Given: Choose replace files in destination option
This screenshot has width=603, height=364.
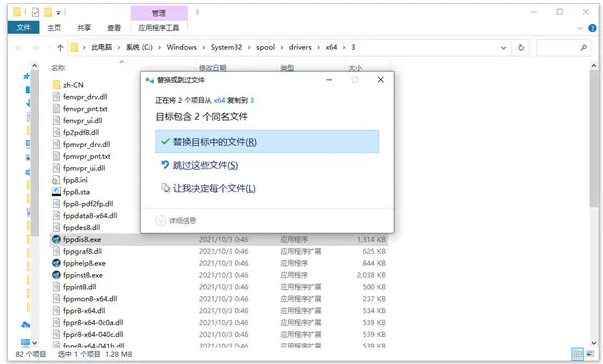Looking at the screenshot, I should point(267,142).
